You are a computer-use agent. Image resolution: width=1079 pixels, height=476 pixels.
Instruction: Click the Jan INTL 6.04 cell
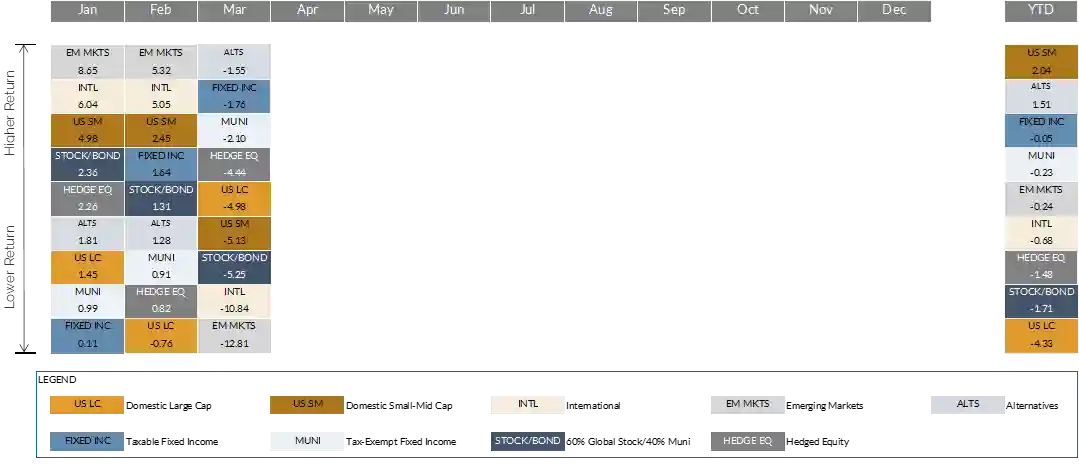click(x=87, y=96)
